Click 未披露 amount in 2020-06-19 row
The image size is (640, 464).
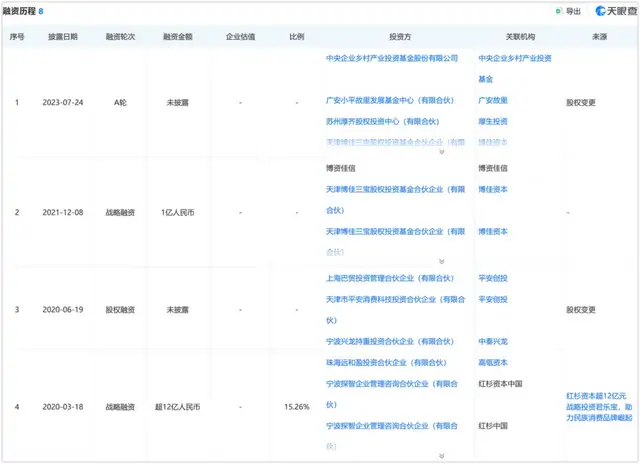click(178, 310)
